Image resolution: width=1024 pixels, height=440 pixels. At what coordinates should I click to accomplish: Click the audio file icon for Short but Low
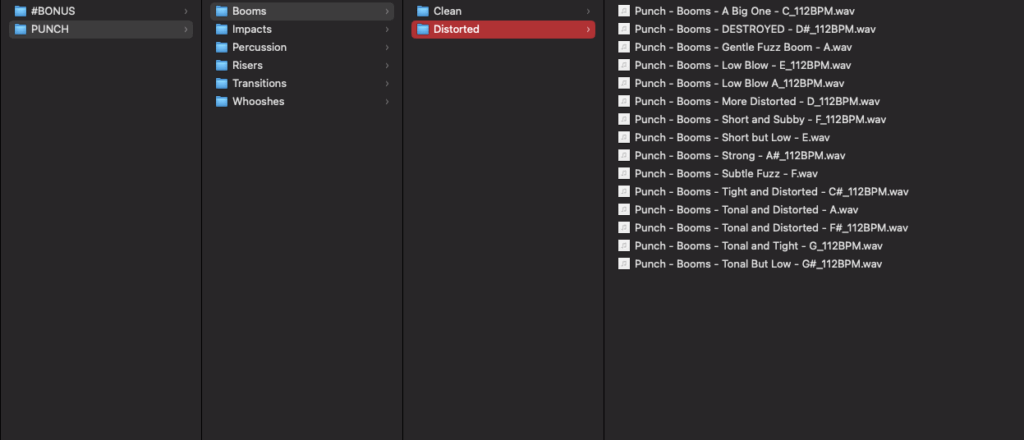tap(624, 138)
